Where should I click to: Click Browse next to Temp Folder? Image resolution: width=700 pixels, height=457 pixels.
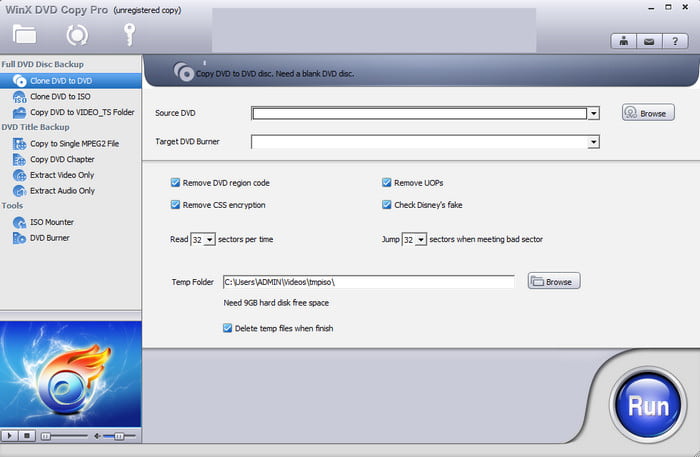554,281
